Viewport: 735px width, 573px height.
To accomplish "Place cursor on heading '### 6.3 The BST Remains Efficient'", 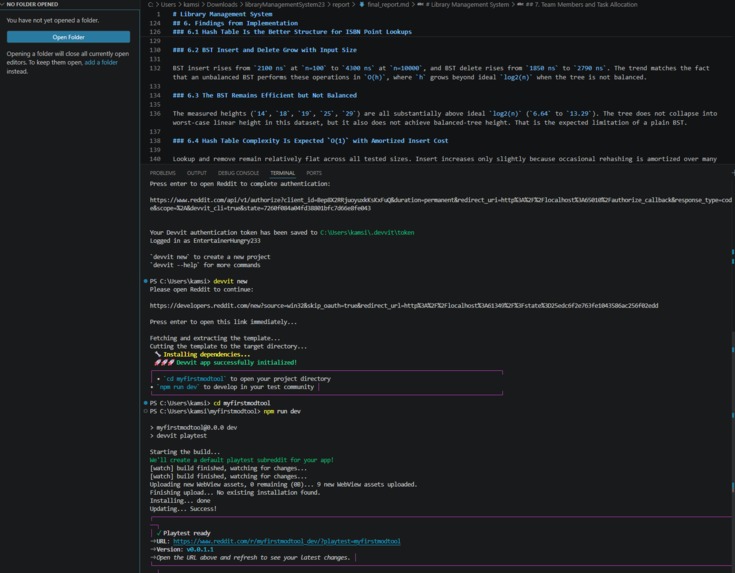I will tap(264, 95).
